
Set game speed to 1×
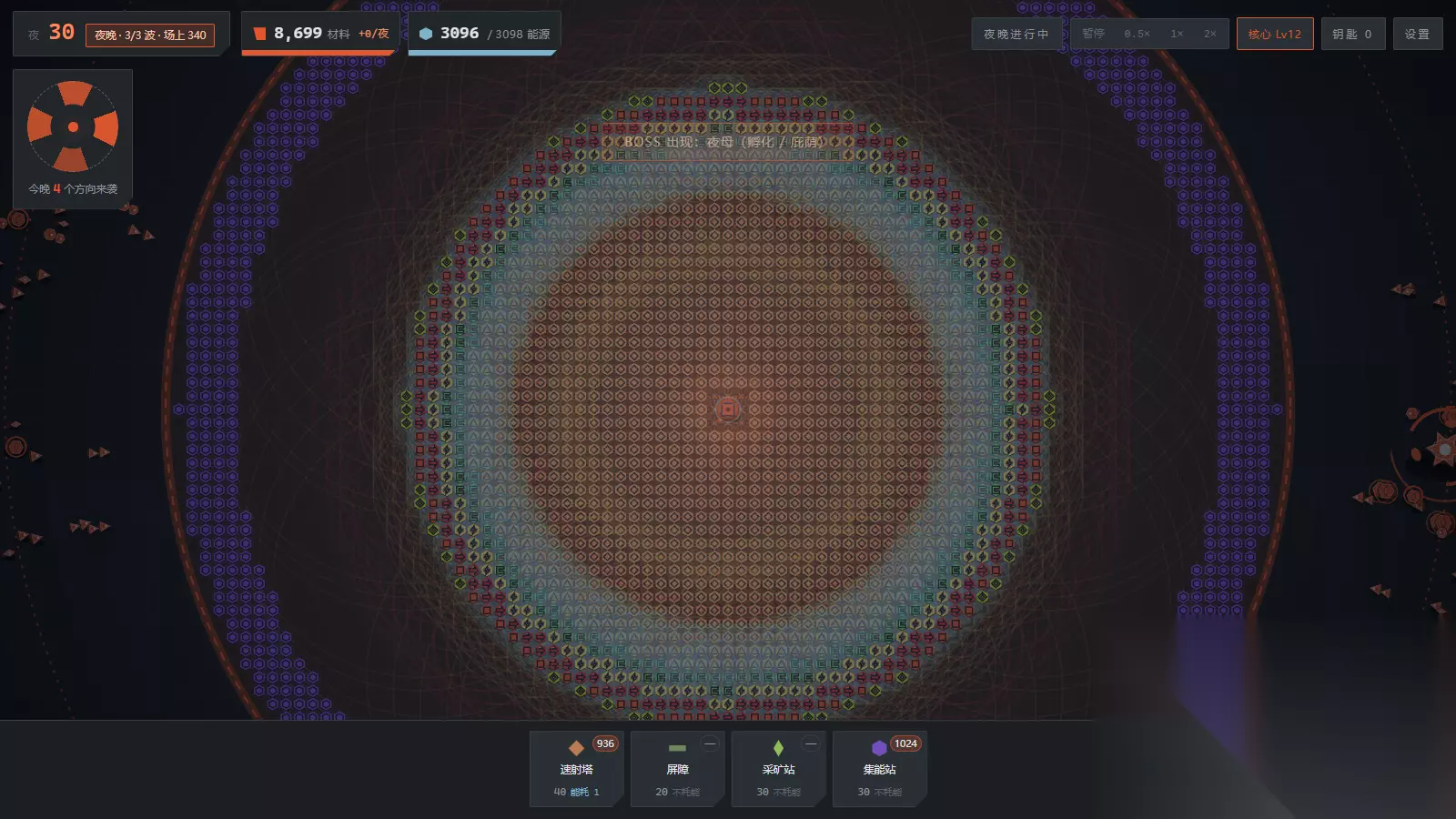pos(1177,34)
